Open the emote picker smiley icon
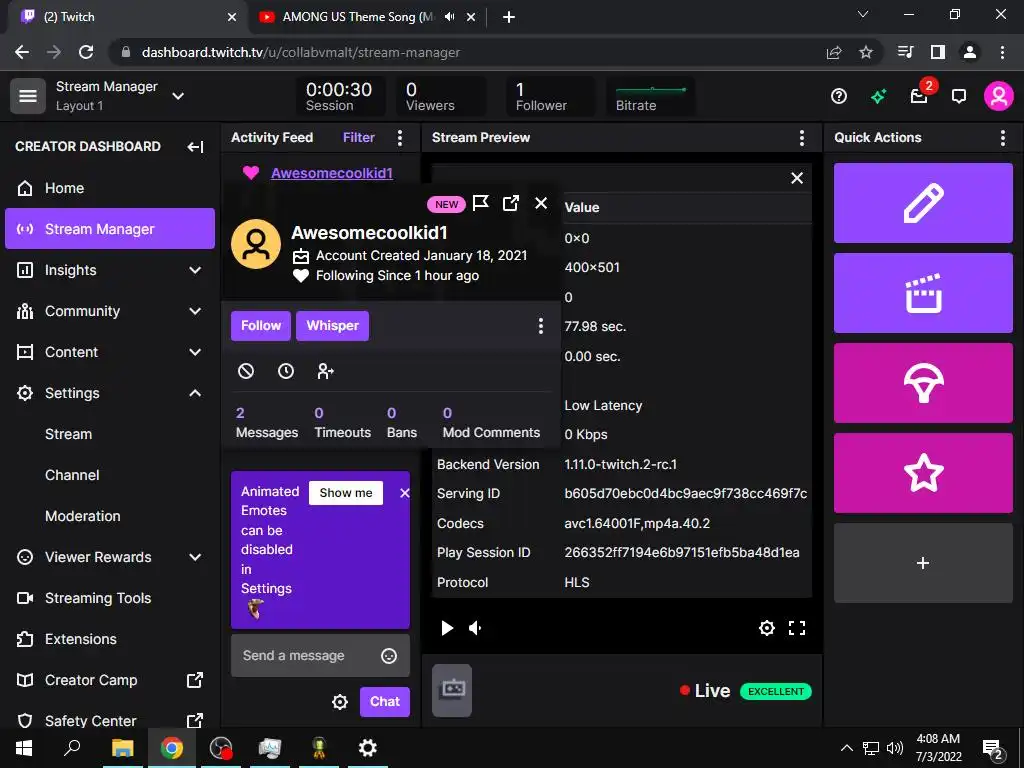The image size is (1024, 768). 389,656
